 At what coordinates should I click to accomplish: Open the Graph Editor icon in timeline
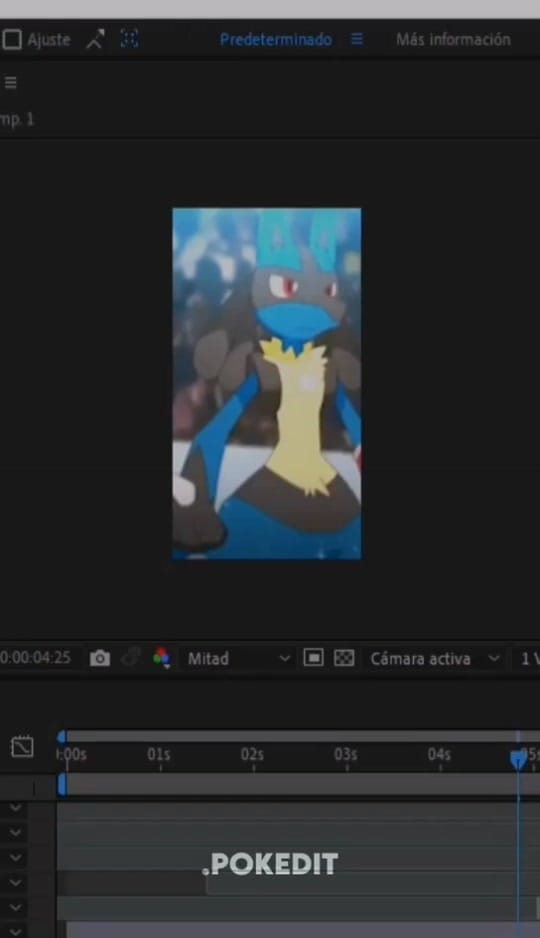click(x=22, y=747)
